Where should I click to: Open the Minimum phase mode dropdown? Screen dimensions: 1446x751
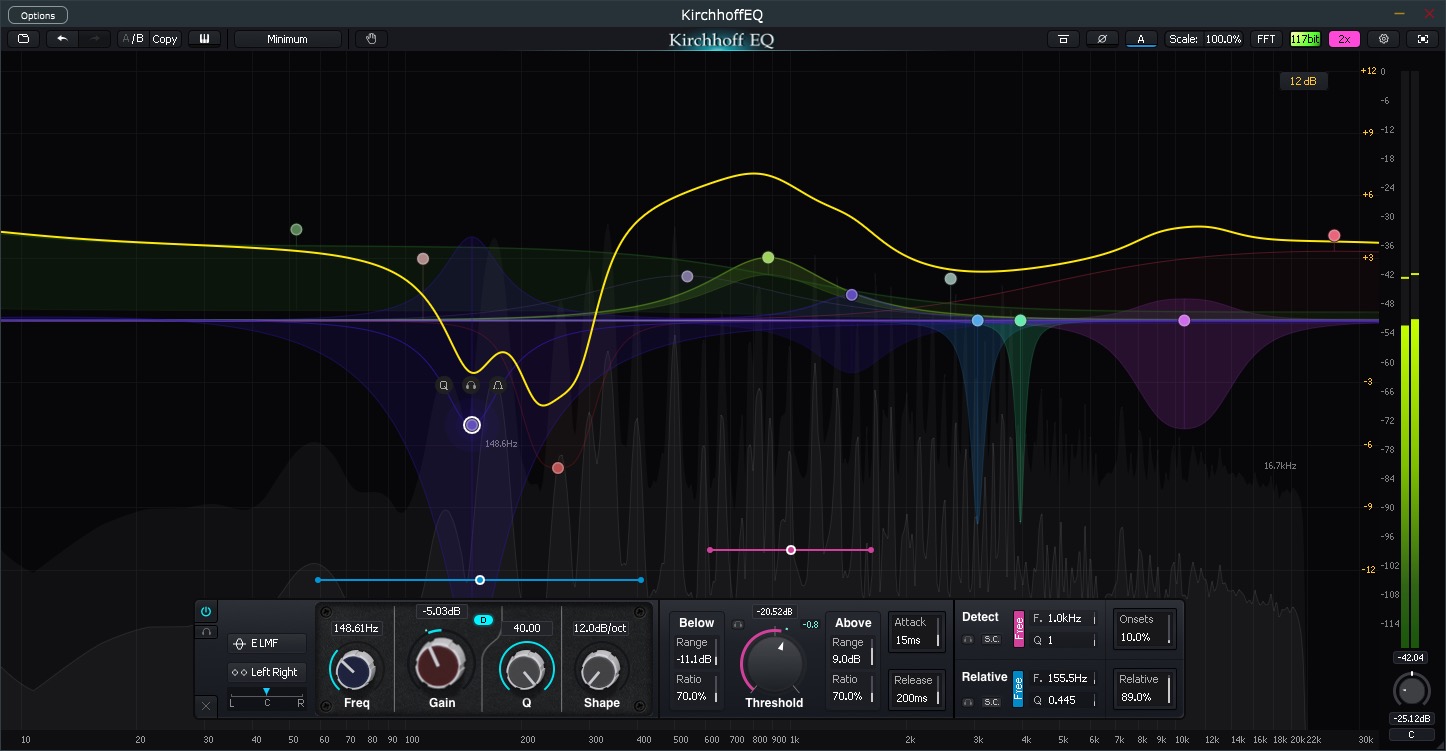tap(287, 39)
